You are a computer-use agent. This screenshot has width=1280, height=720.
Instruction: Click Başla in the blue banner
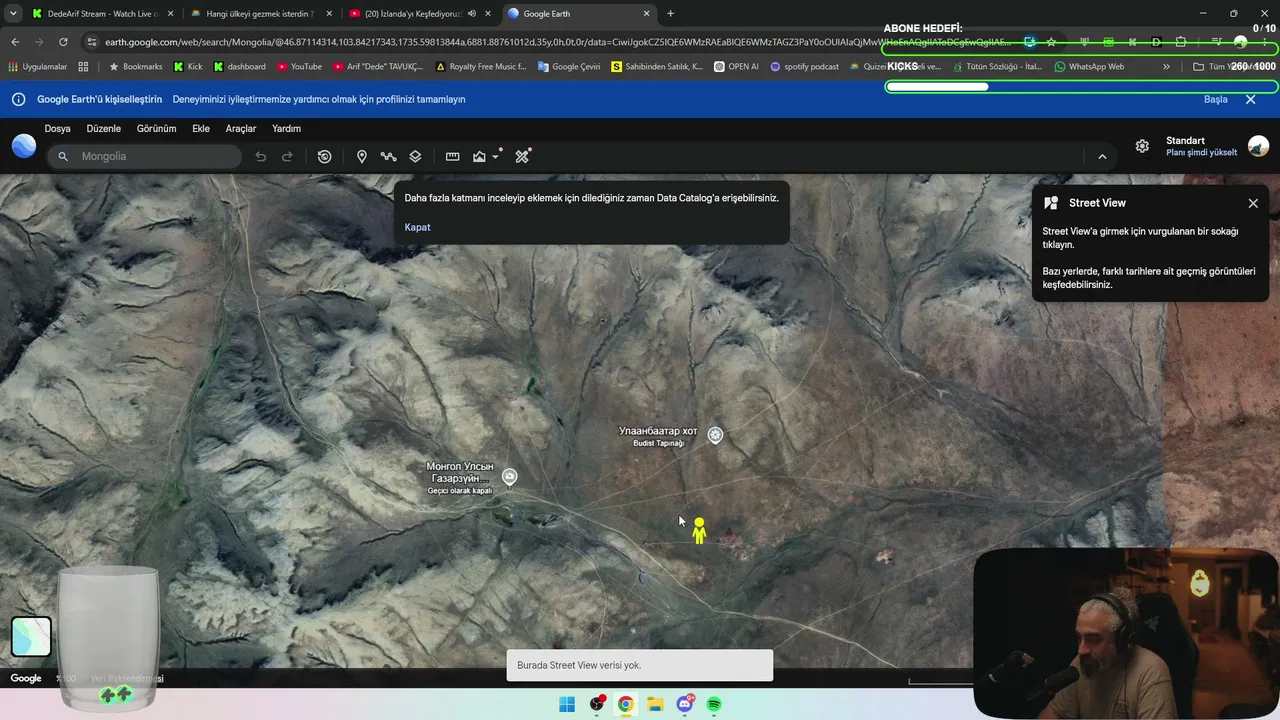coord(1215,99)
